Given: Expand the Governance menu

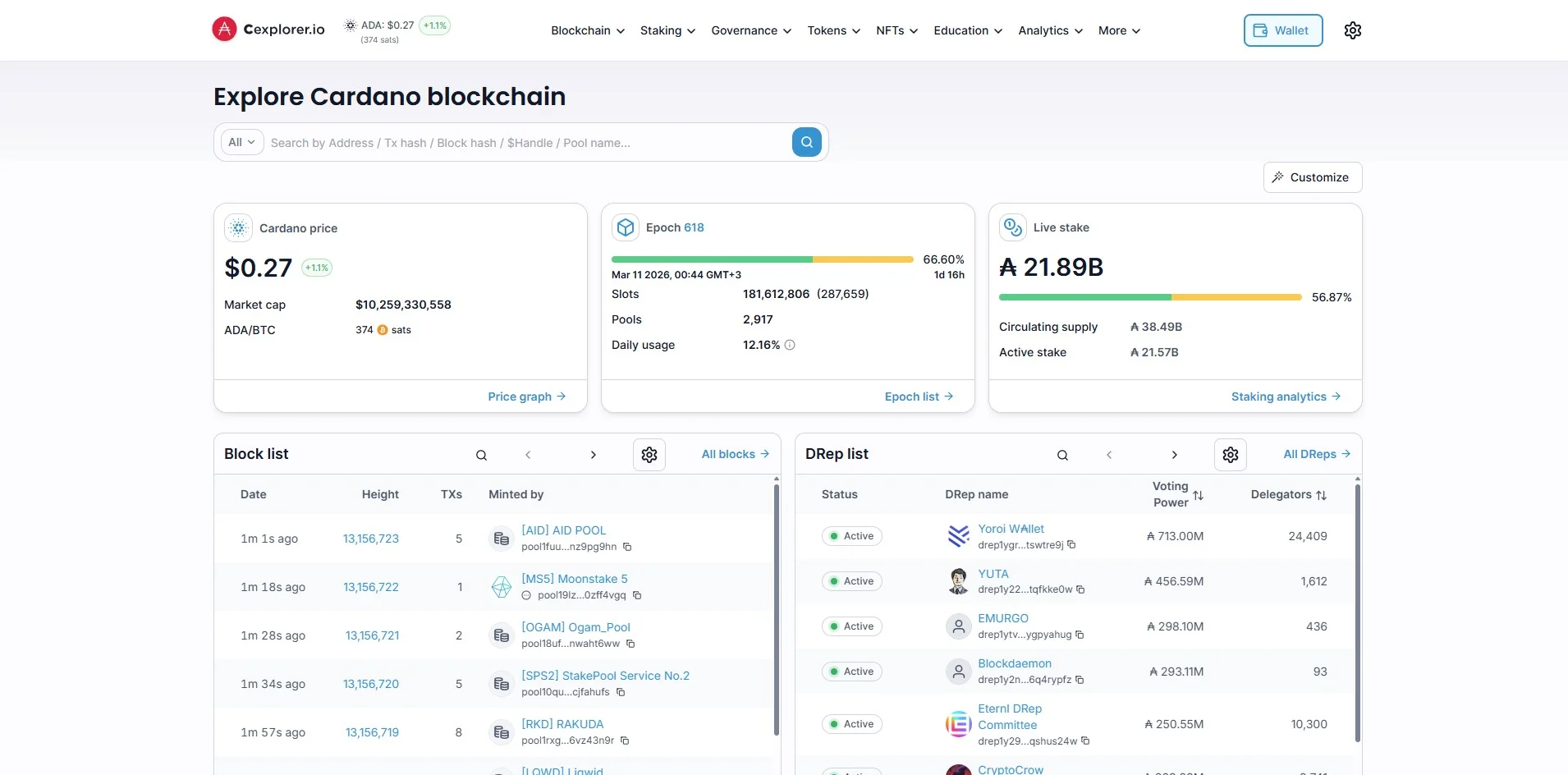Looking at the screenshot, I should pyautogui.click(x=751, y=30).
